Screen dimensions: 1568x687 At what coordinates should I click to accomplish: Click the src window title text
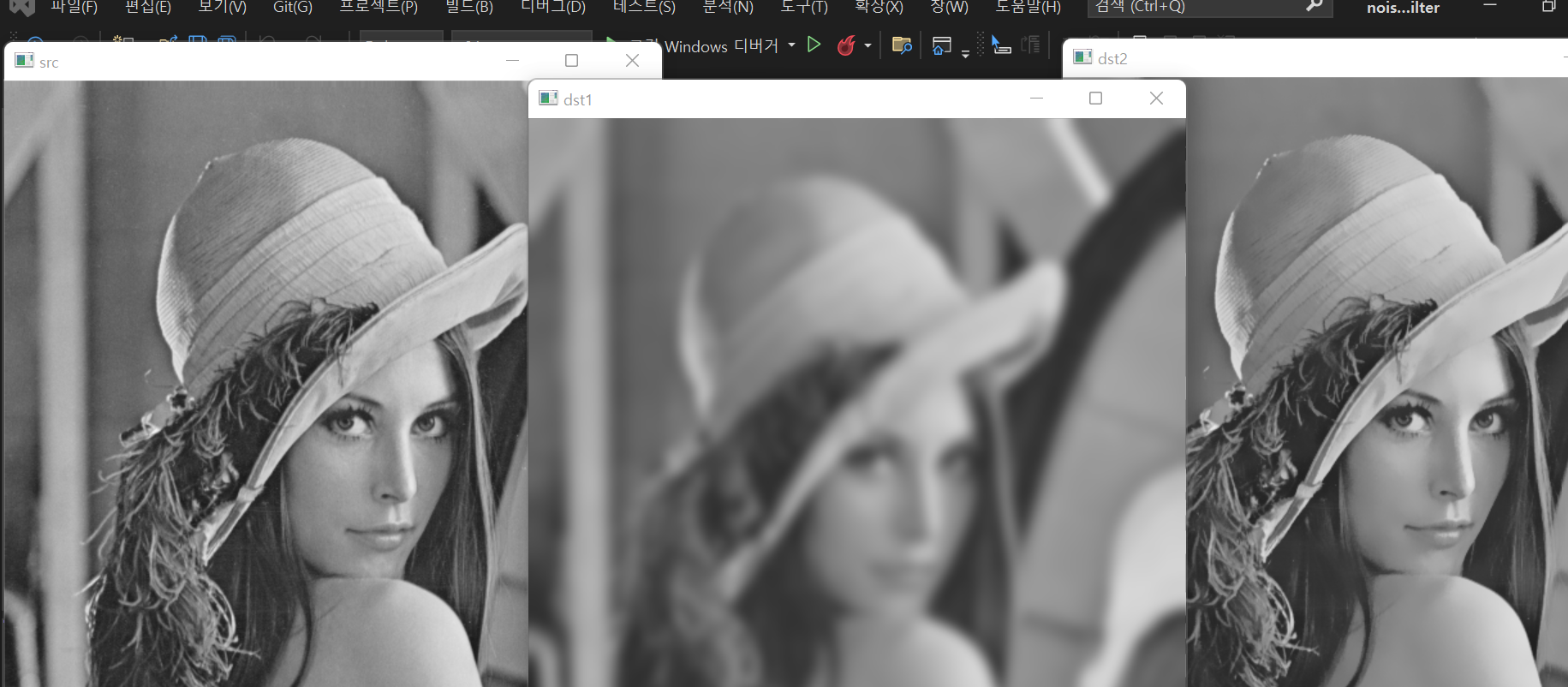pyautogui.click(x=49, y=62)
